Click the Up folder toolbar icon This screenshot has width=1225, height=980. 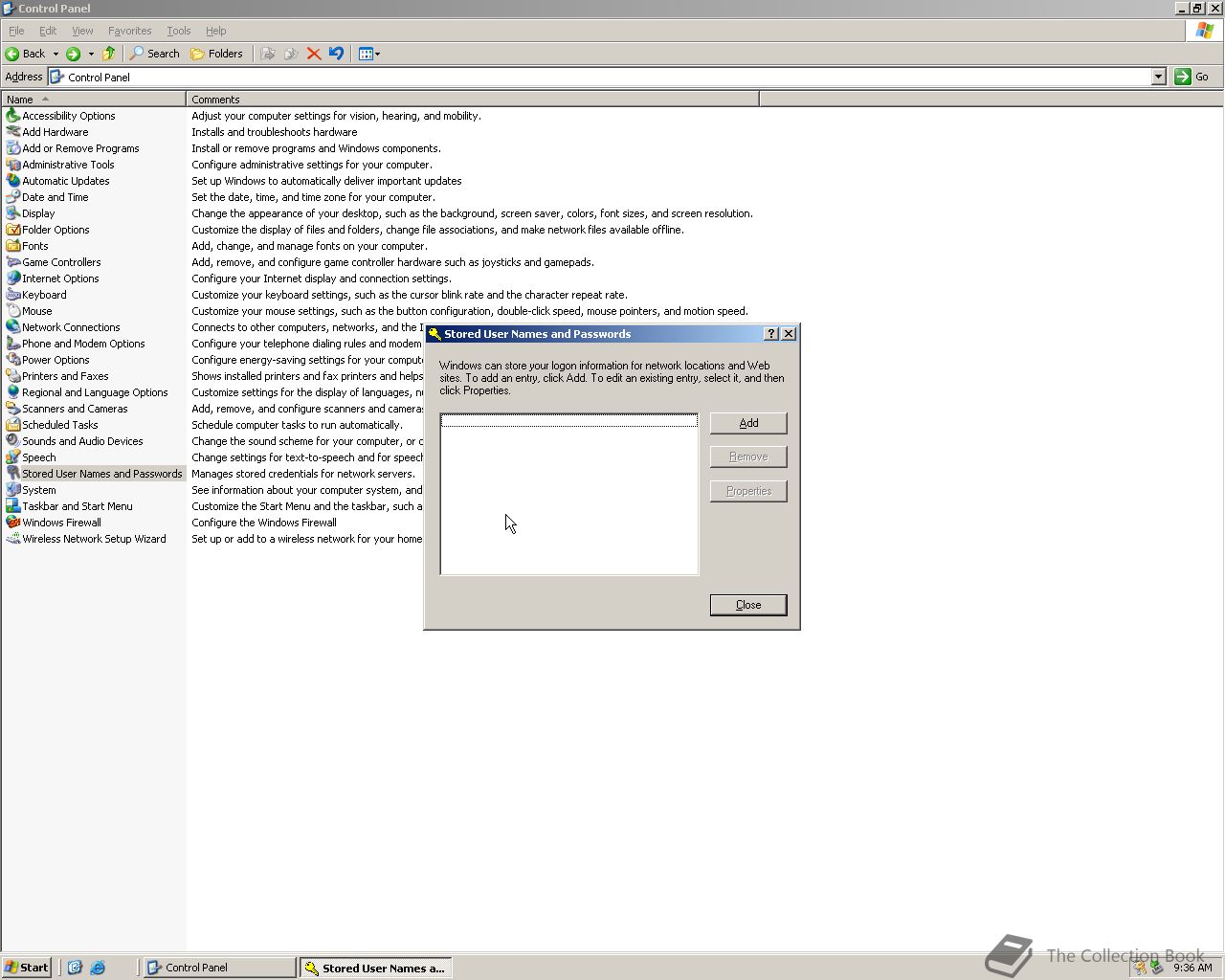point(109,54)
